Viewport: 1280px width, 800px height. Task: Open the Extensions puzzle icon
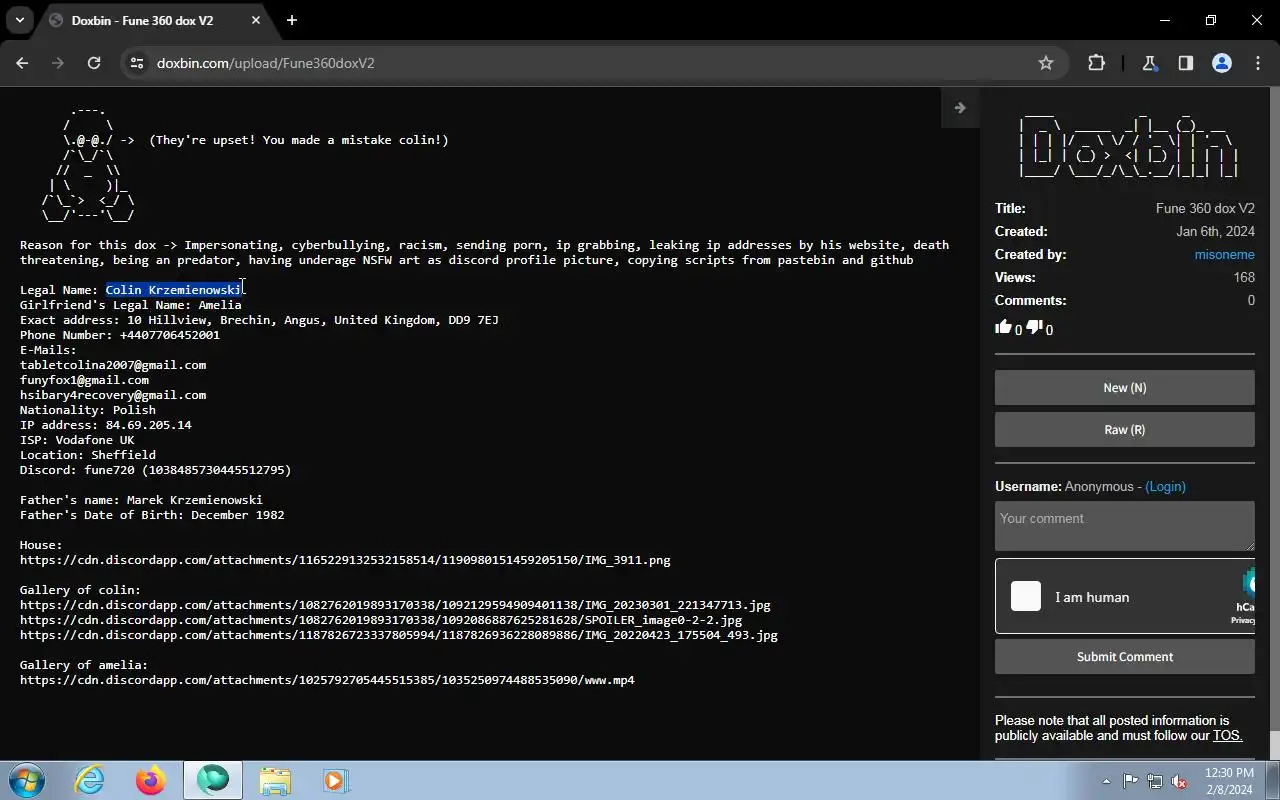(x=1096, y=63)
